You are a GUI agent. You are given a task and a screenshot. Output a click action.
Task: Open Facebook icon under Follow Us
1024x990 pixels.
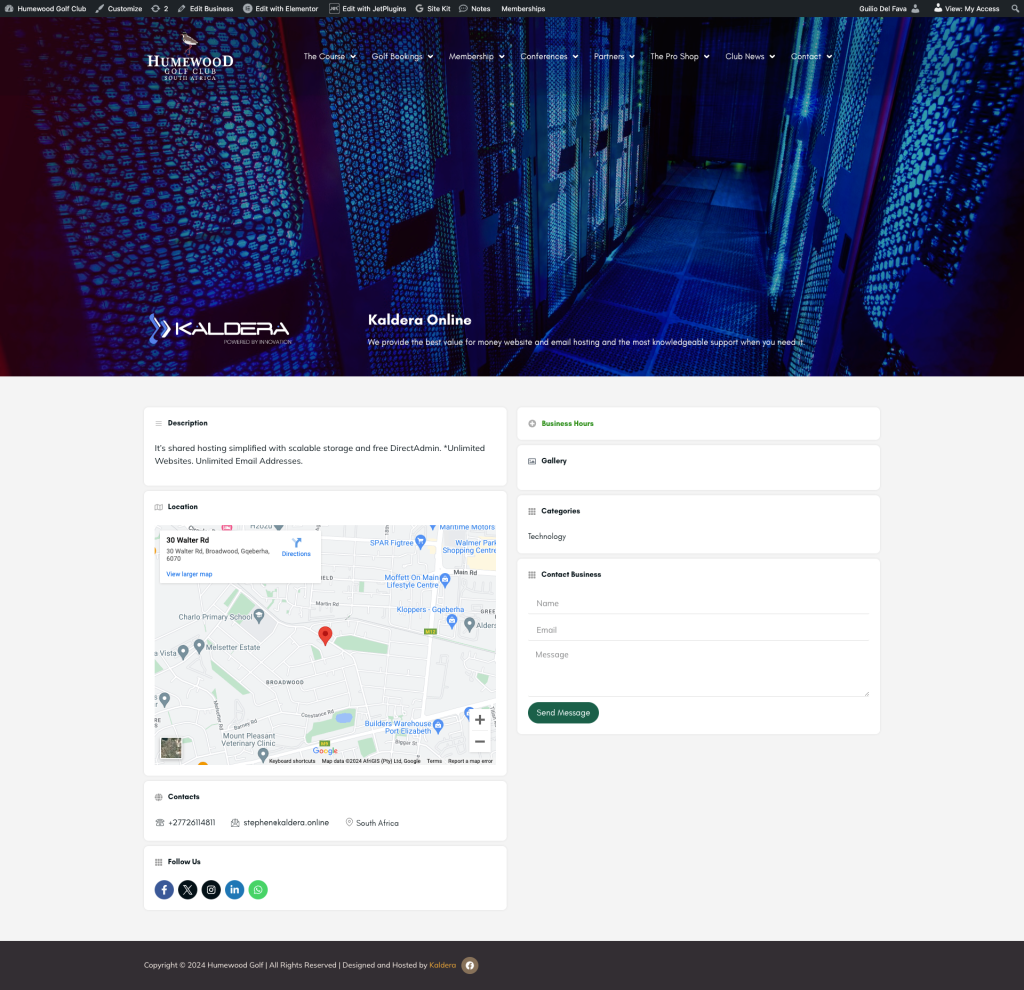(164, 889)
